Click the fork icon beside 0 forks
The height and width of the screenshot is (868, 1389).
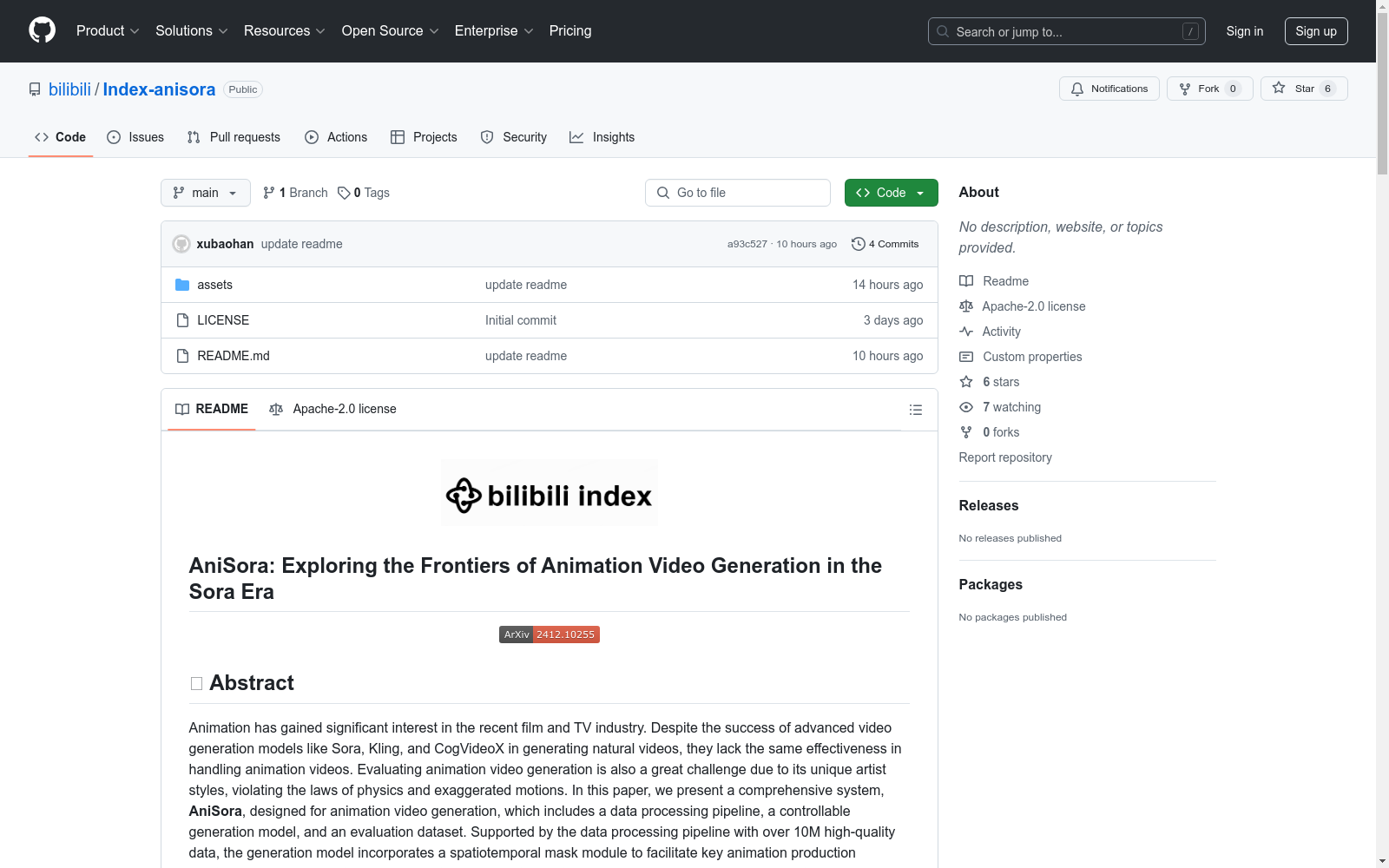tap(966, 432)
